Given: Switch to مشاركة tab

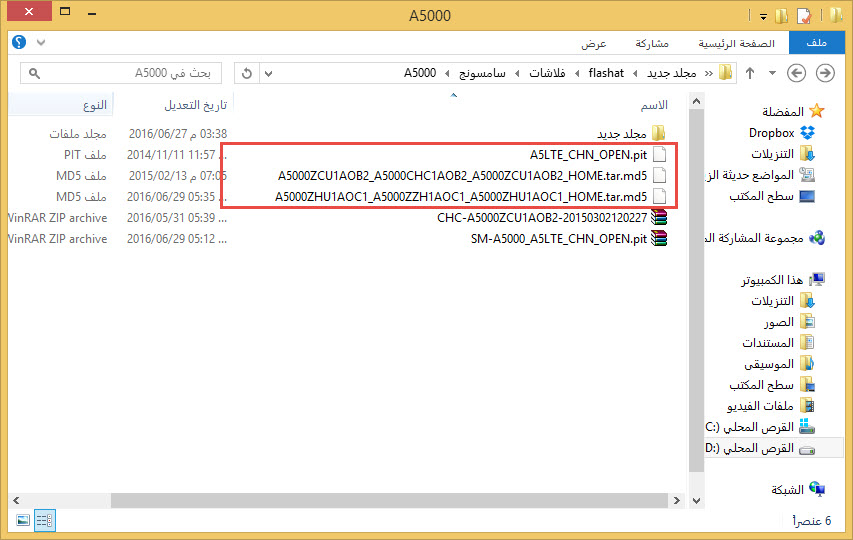Looking at the screenshot, I should tap(652, 44).
